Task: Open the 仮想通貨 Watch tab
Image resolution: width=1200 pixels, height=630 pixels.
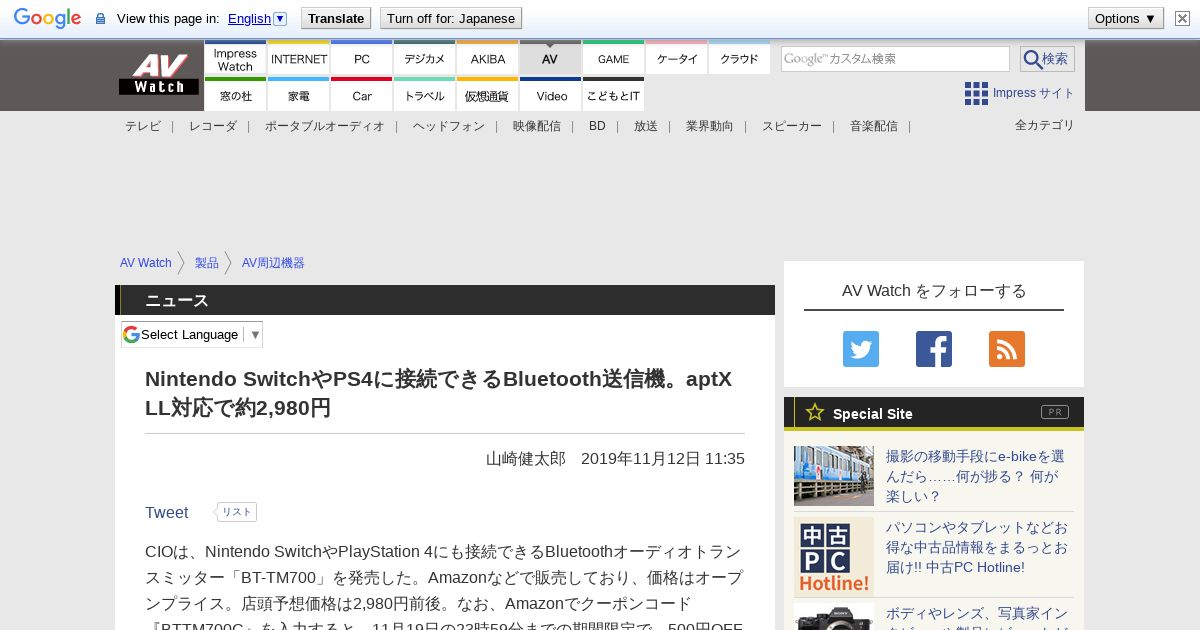Action: (x=488, y=95)
